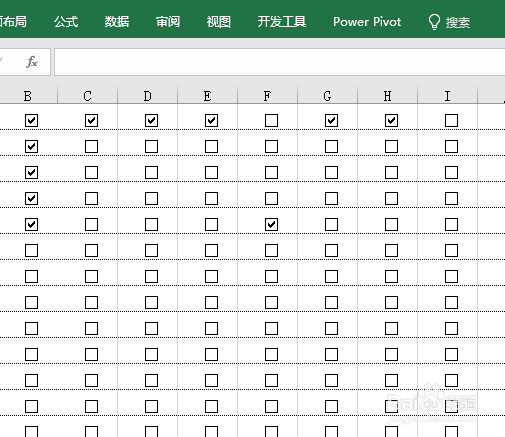This screenshot has width=505, height=437.
Task: Uncheck the checked box in column F fifth row
Action: 271,224
